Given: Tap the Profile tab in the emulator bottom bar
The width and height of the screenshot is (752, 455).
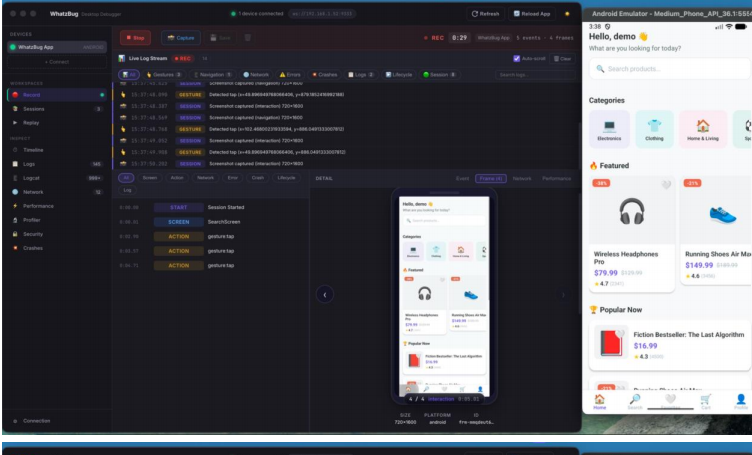Looking at the screenshot, I should 740,402.
